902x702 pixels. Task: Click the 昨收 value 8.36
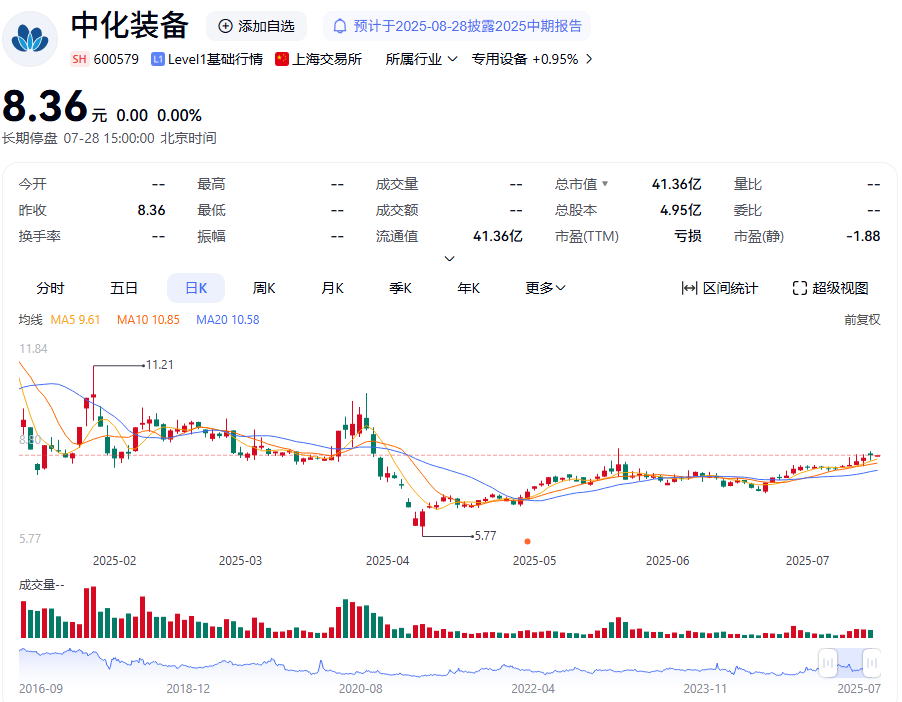(x=151, y=210)
